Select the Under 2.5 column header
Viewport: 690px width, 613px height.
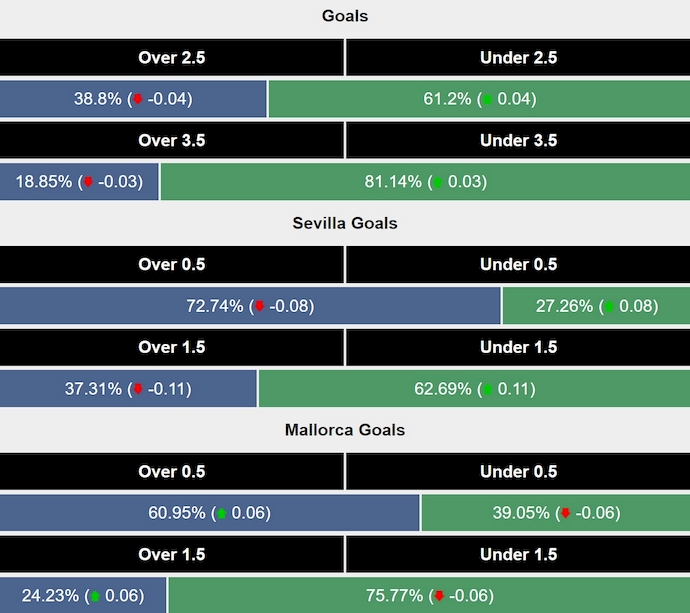tap(518, 57)
